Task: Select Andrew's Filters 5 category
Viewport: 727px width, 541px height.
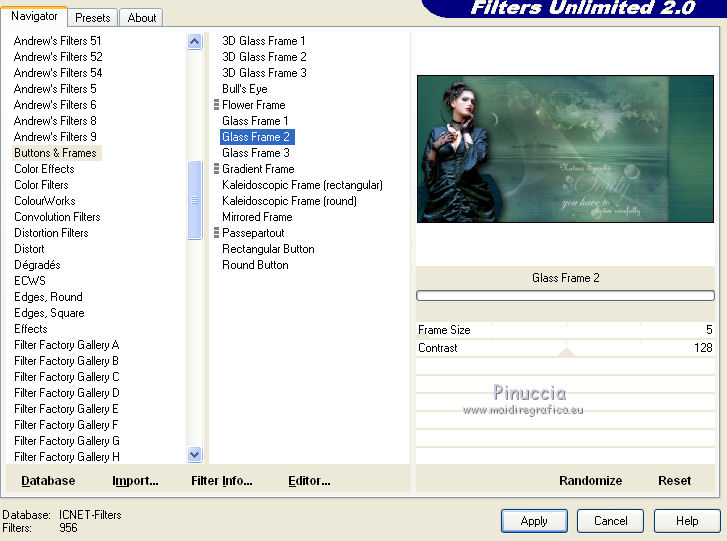Action: coord(55,89)
